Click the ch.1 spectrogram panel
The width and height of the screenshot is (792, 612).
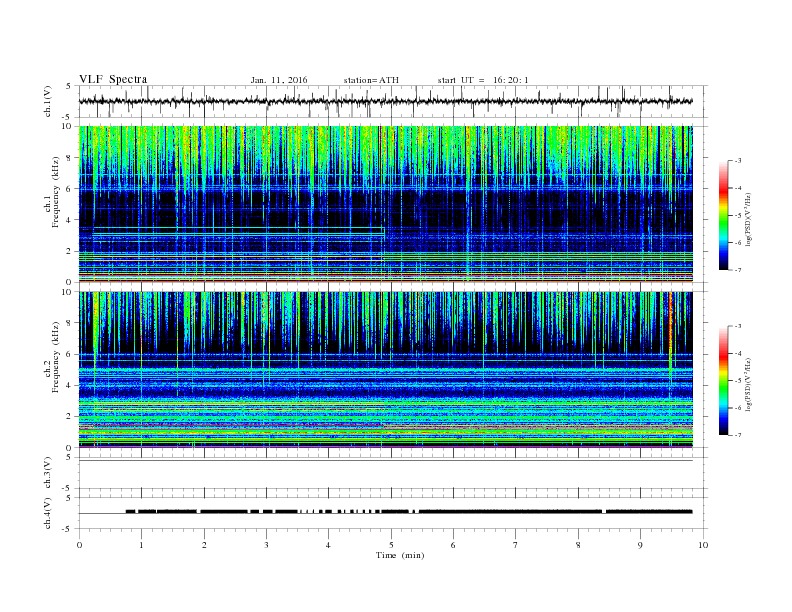tap(385, 204)
